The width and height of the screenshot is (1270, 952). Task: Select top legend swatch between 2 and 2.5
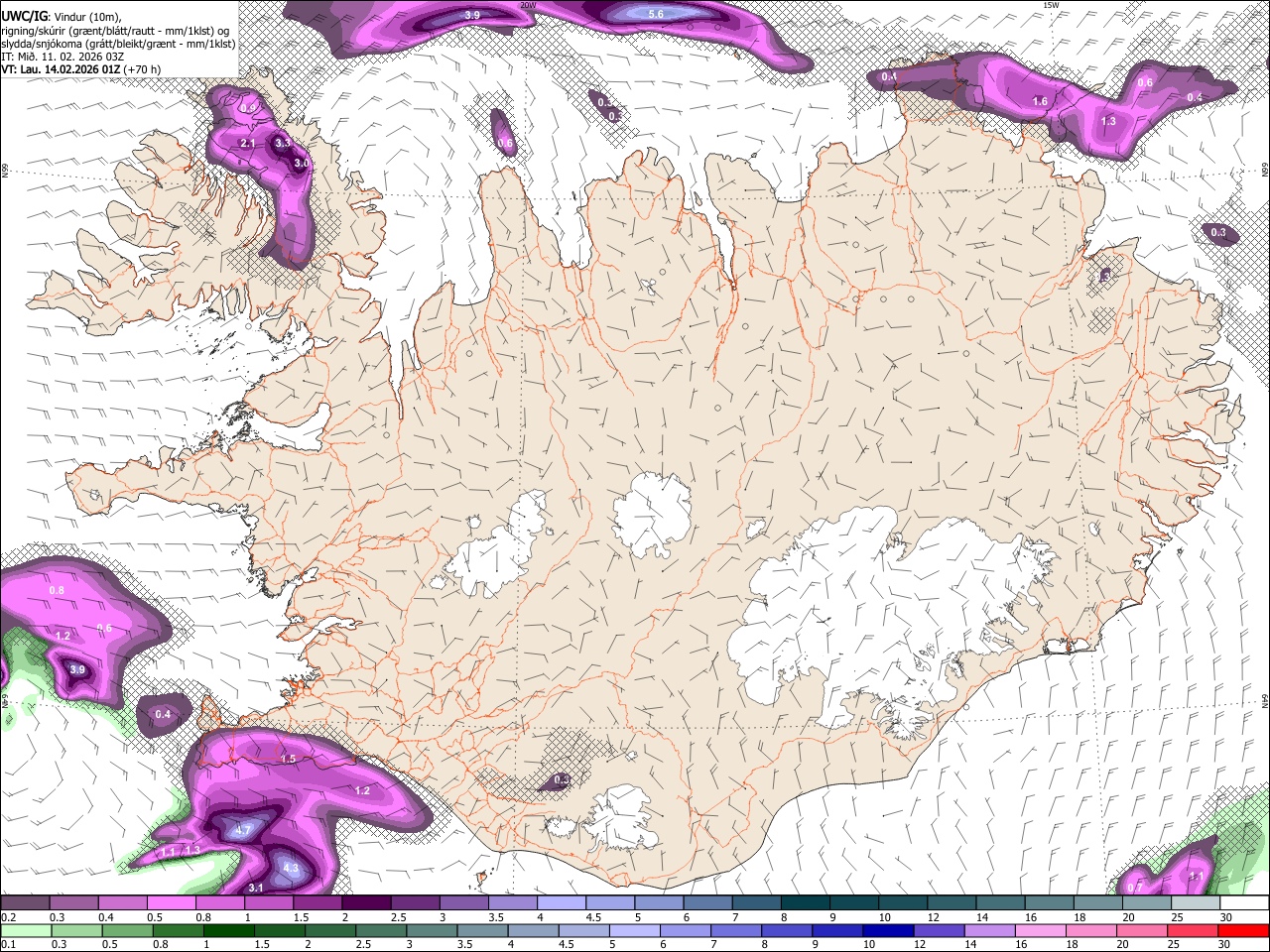366,903
